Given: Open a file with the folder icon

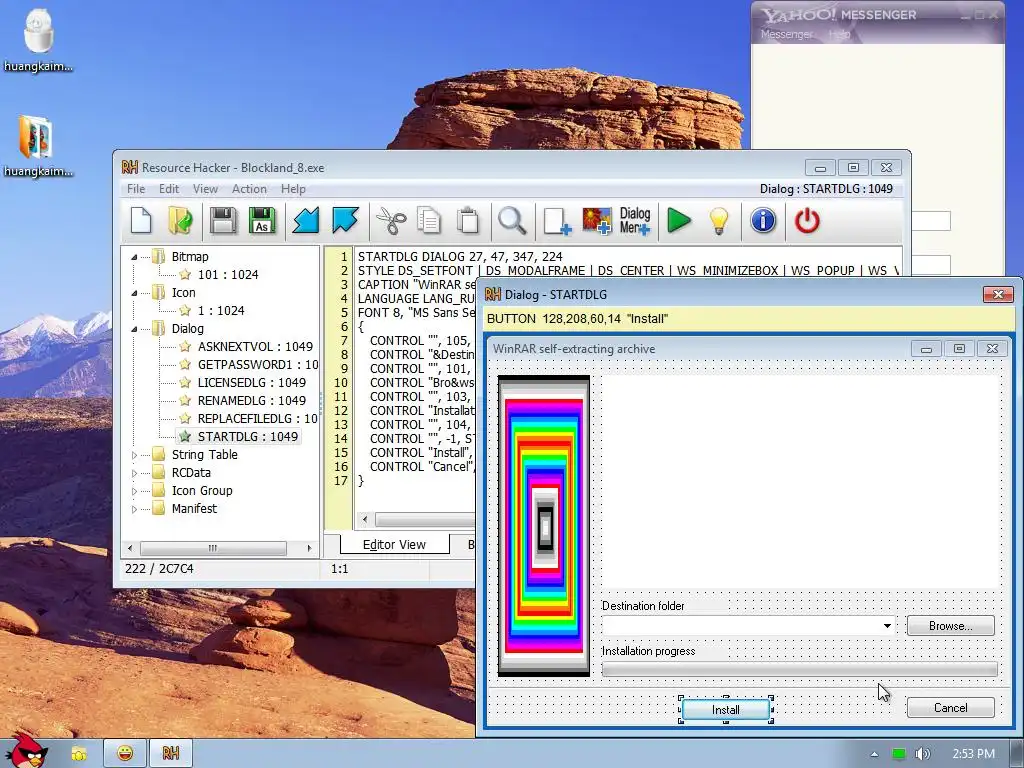Looking at the screenshot, I should tap(180, 220).
